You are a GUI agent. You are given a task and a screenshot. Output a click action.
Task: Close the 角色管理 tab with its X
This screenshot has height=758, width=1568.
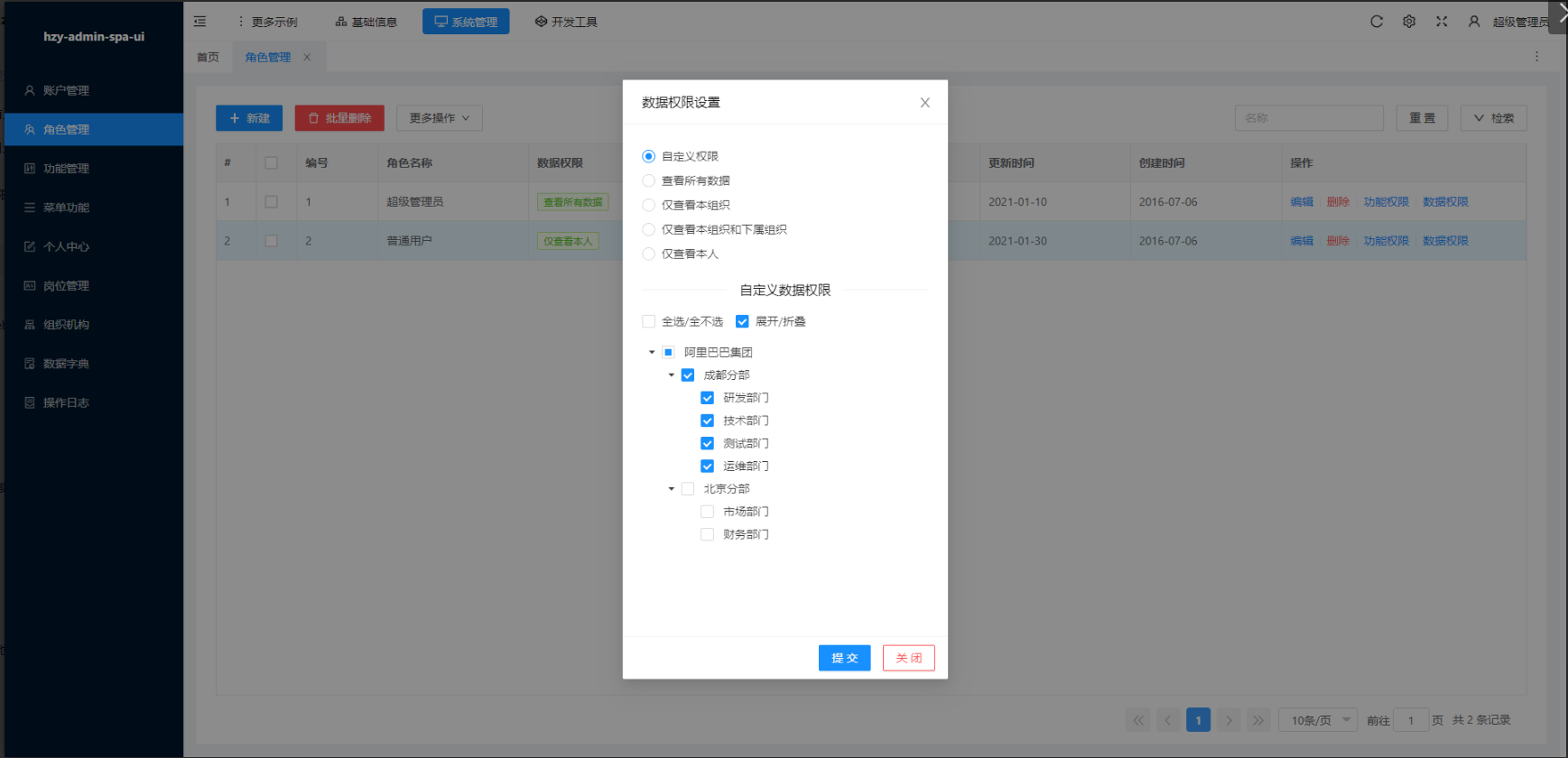pyautogui.click(x=307, y=57)
